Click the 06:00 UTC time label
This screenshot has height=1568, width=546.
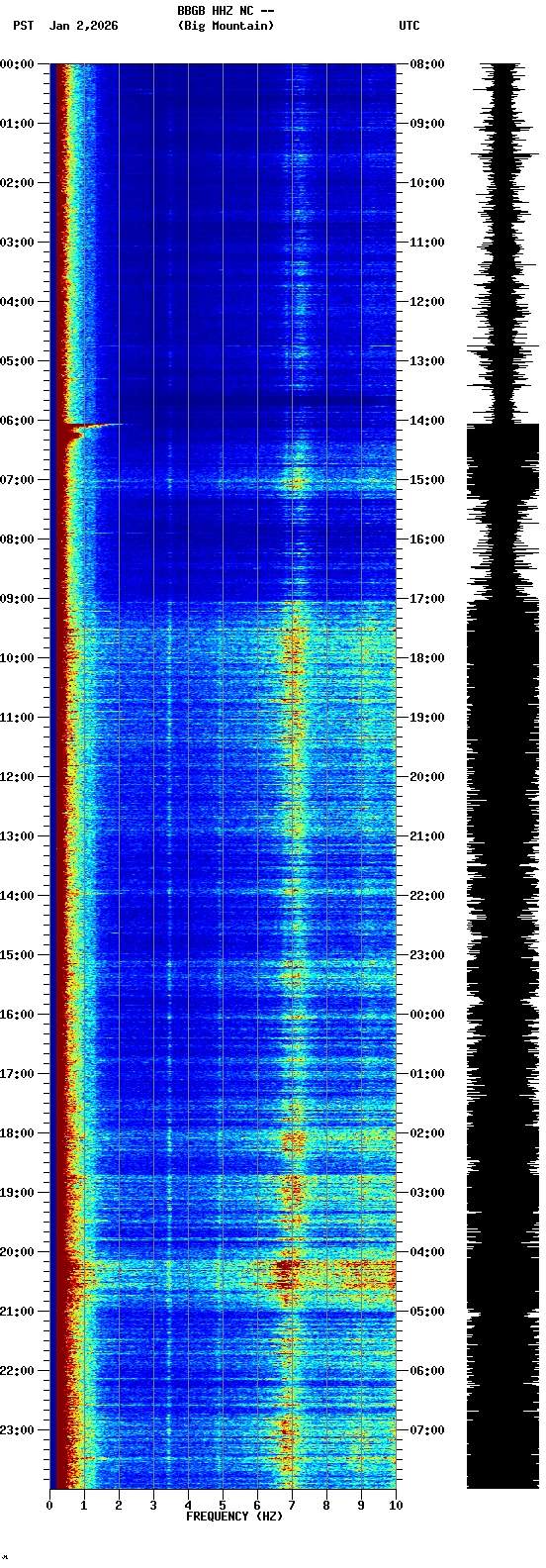click(x=427, y=1371)
